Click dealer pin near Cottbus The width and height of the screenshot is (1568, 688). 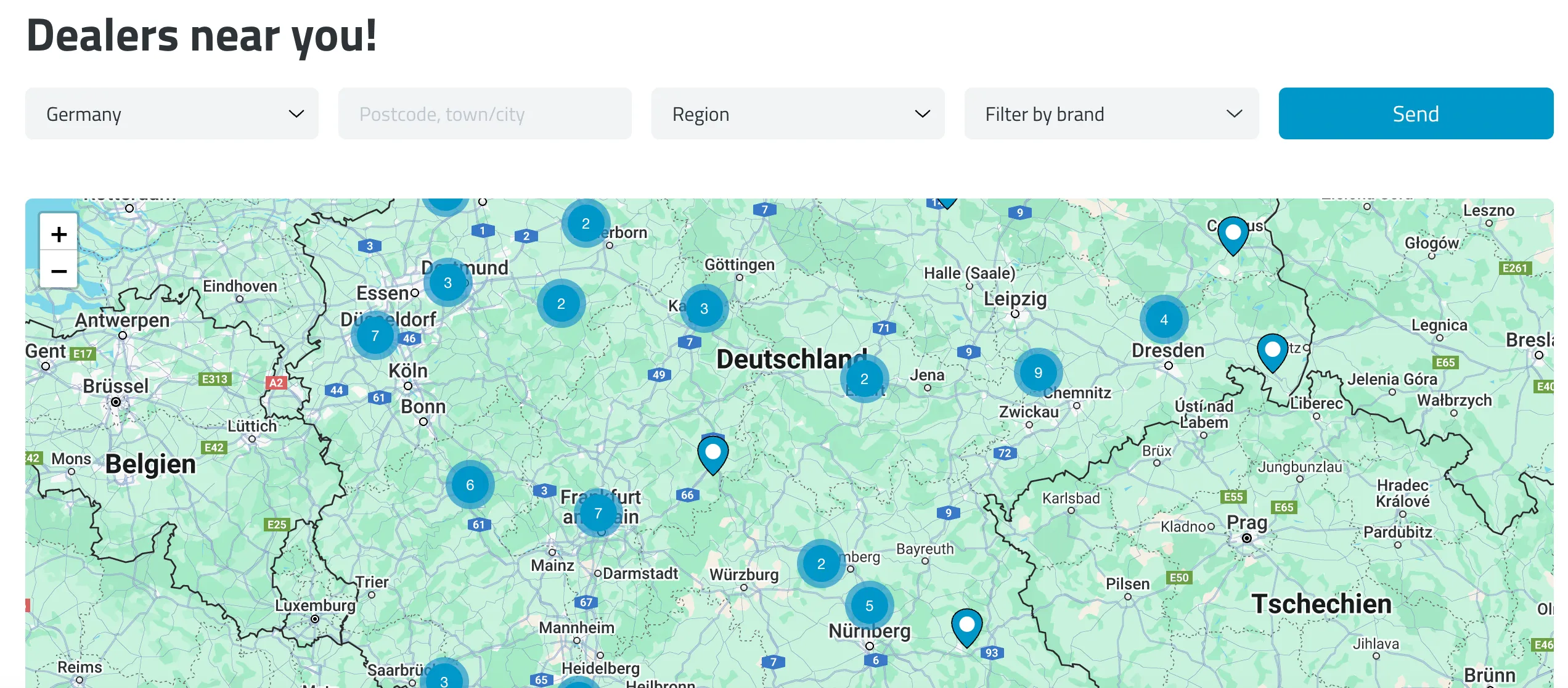(1233, 234)
